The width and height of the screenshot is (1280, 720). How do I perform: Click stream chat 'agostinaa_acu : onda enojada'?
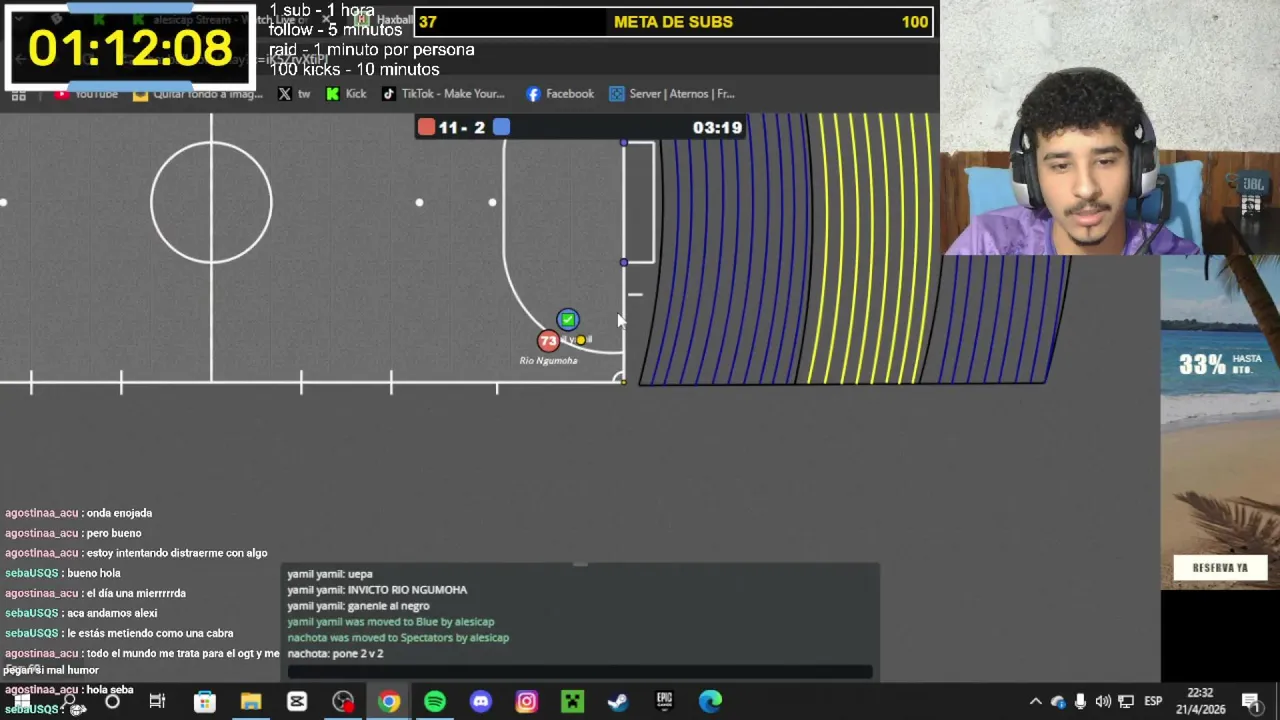click(x=78, y=513)
